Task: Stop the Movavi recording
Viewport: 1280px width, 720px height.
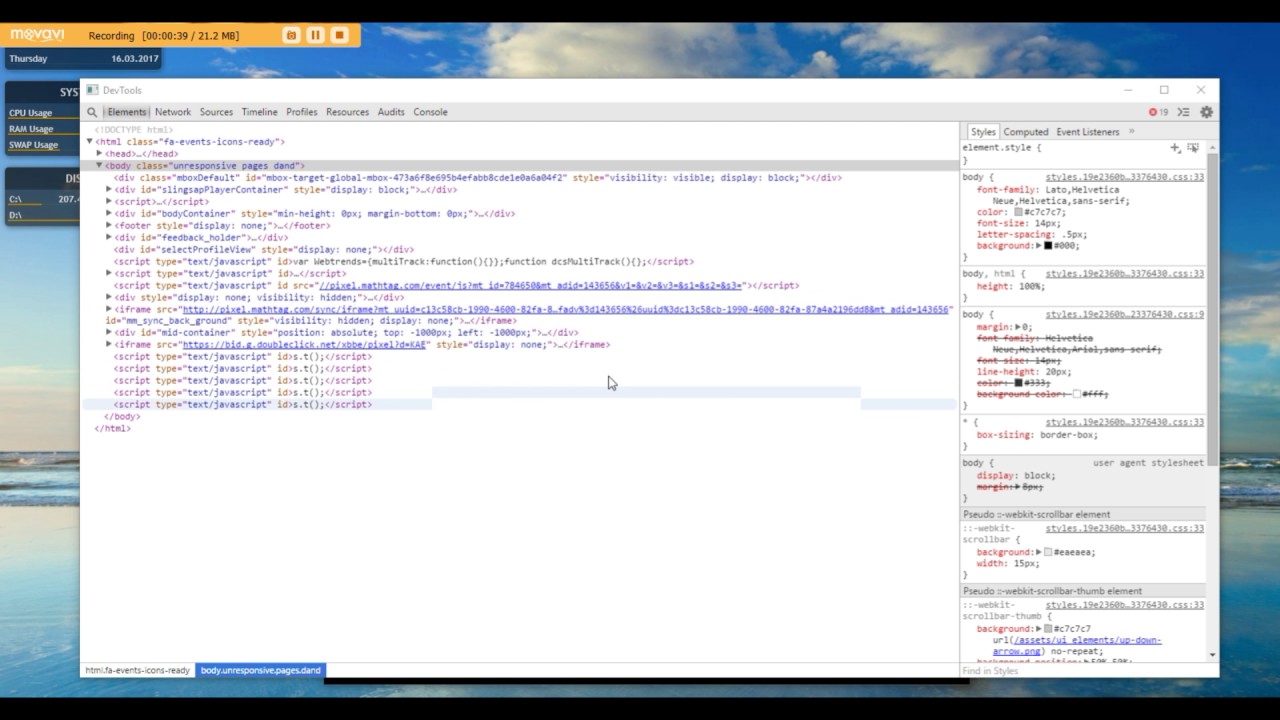Action: (339, 35)
